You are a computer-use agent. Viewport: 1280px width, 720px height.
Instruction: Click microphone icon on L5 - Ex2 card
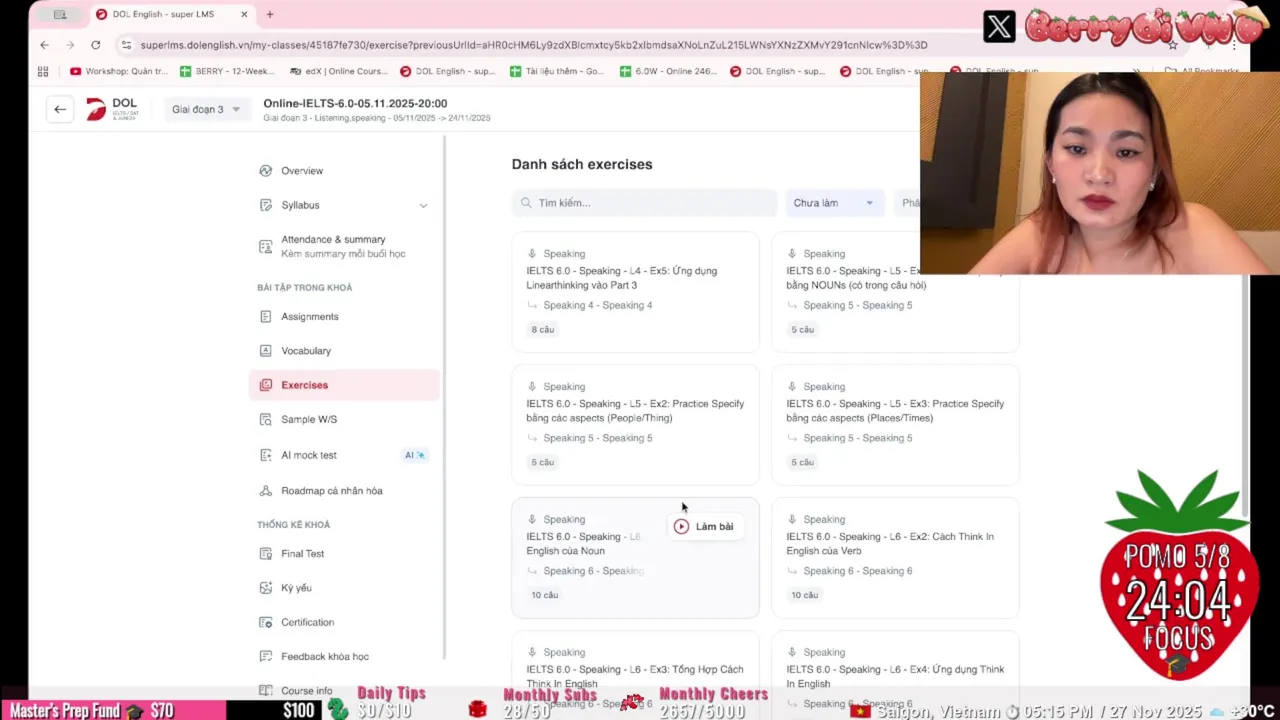532,387
